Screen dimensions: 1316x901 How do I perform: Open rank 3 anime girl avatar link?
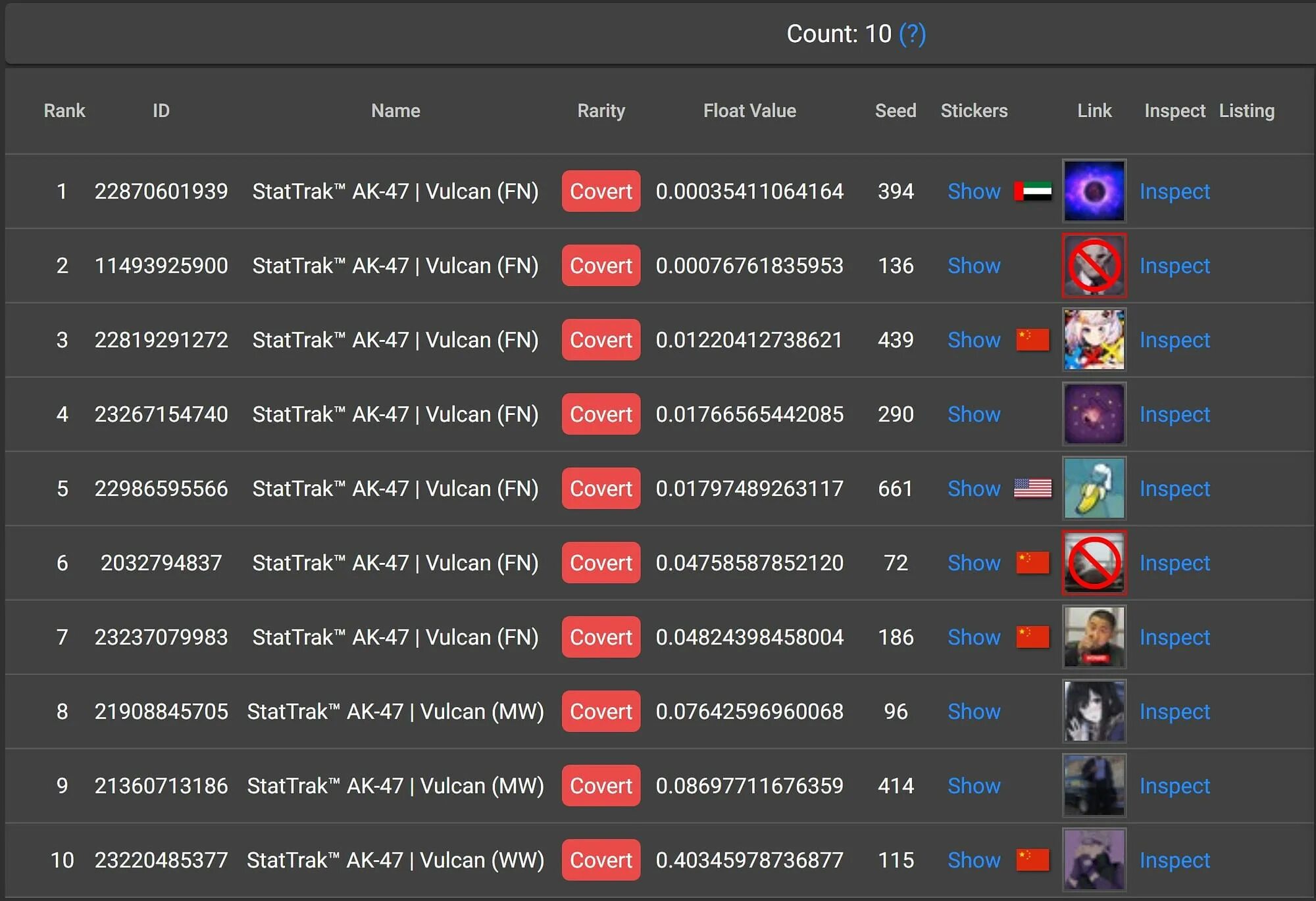[1094, 339]
